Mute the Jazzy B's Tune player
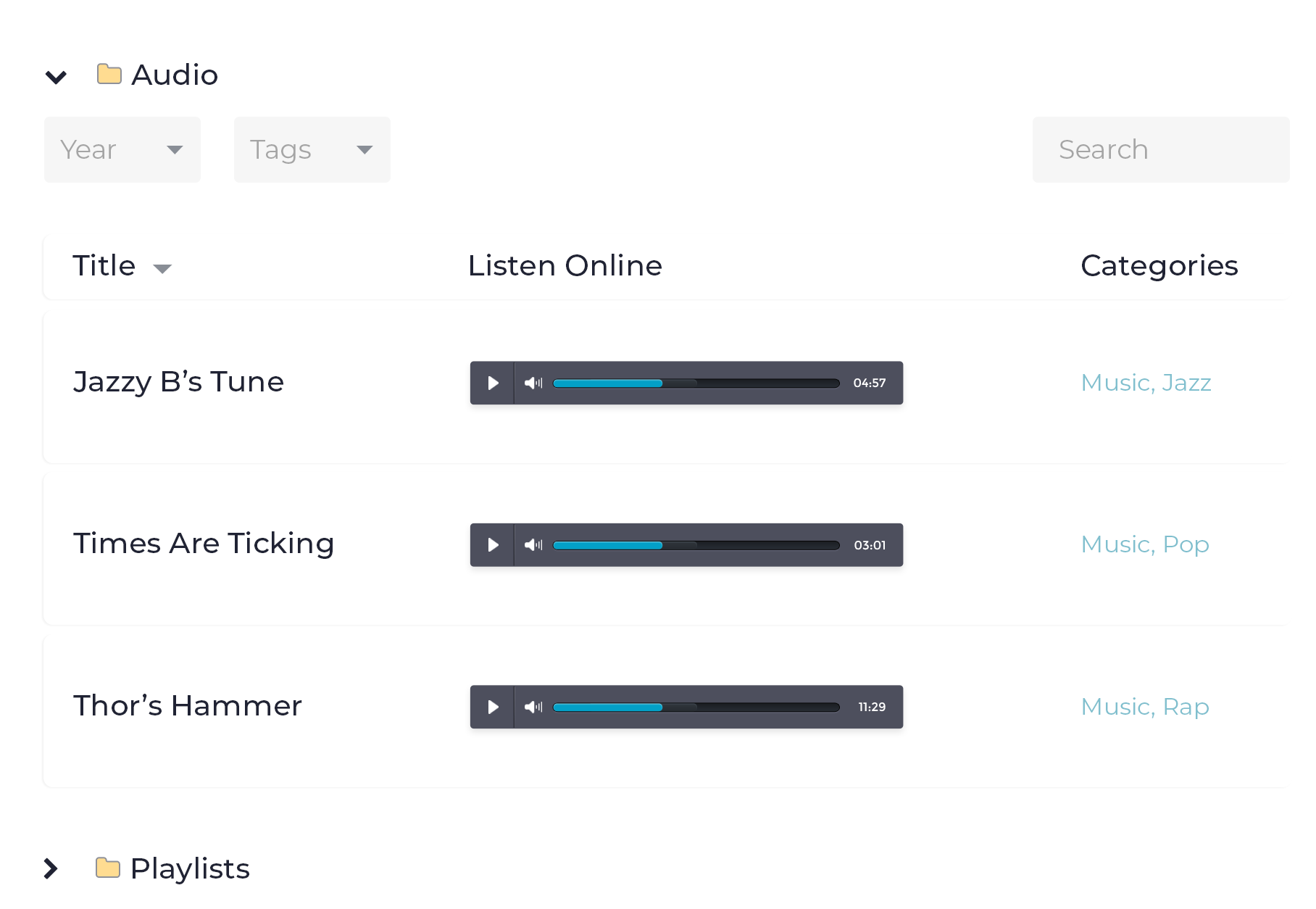 533,383
